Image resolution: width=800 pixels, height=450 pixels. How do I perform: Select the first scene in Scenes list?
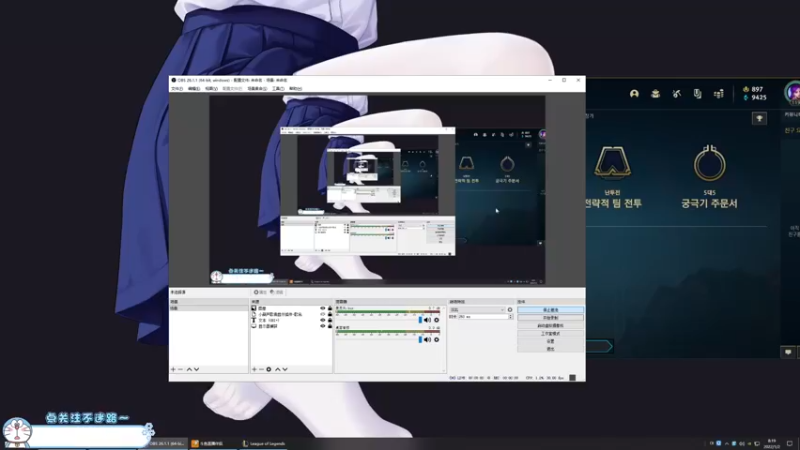(x=209, y=308)
